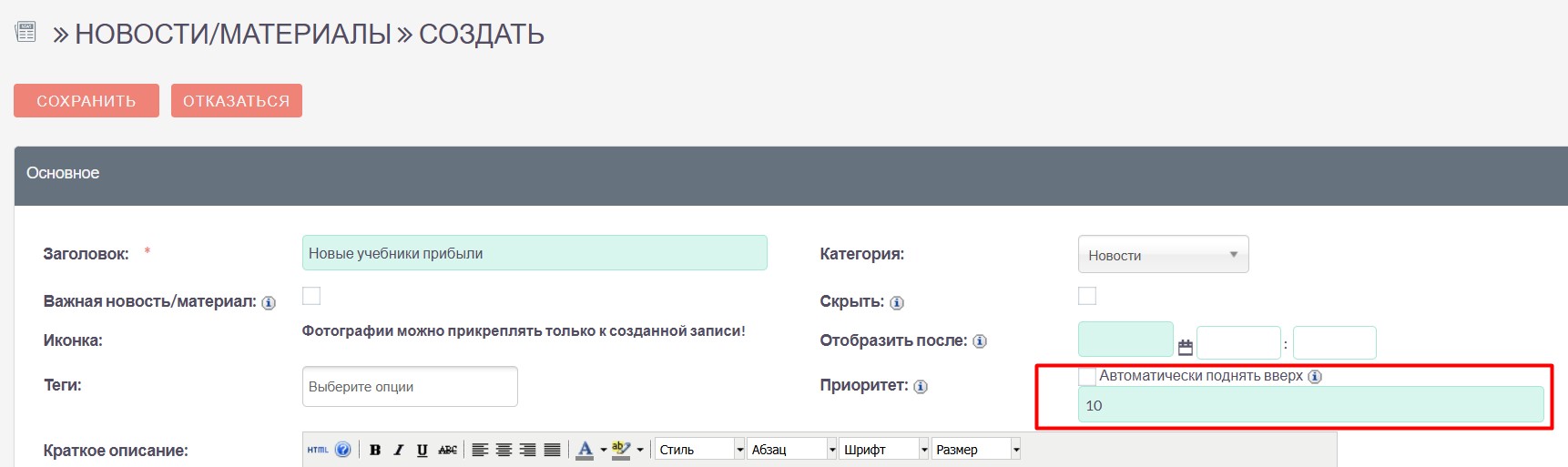1568x467 pixels.
Task: Apply strikethrough text formatting
Action: pos(447,450)
